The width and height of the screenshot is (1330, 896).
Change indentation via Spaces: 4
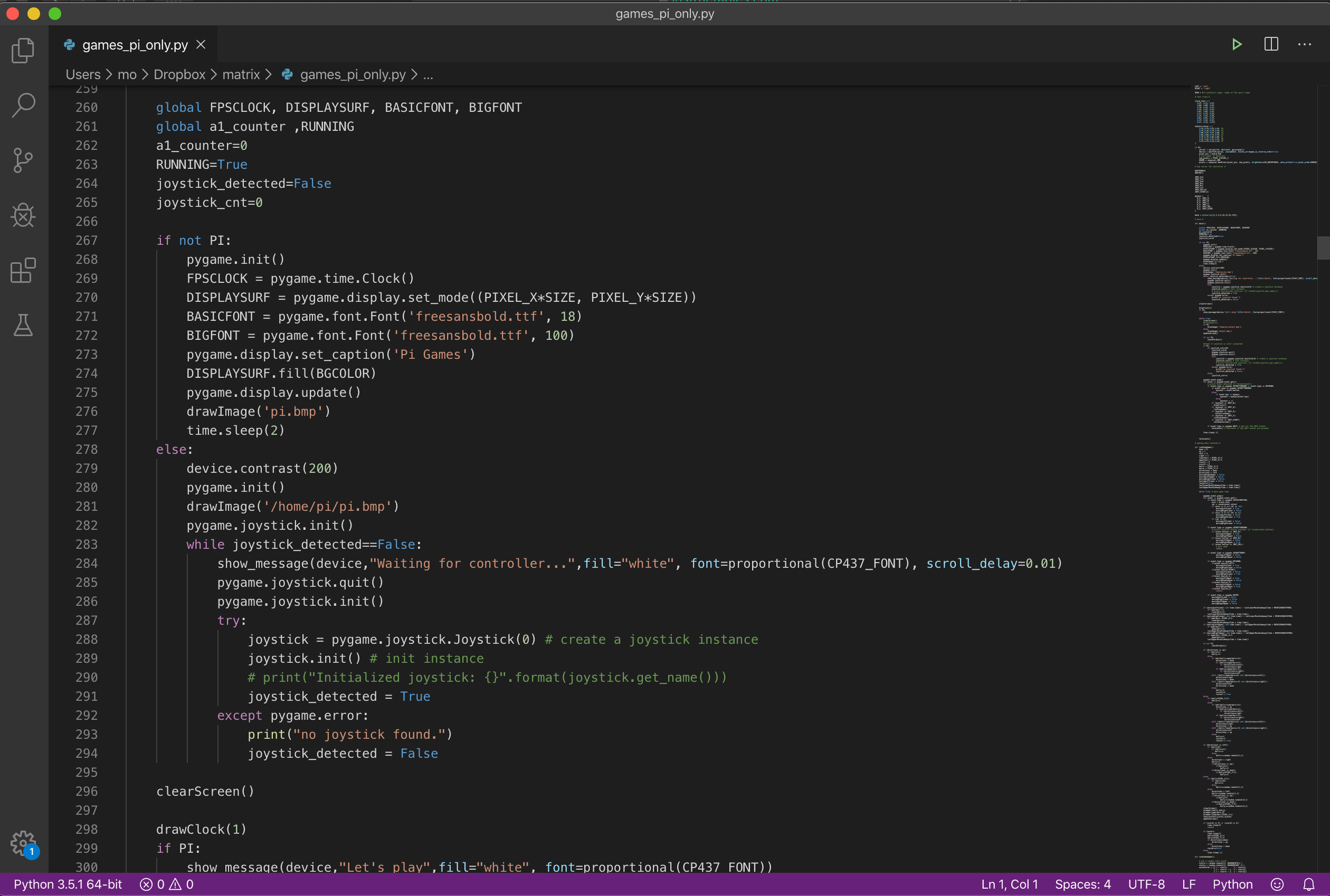(1083, 884)
